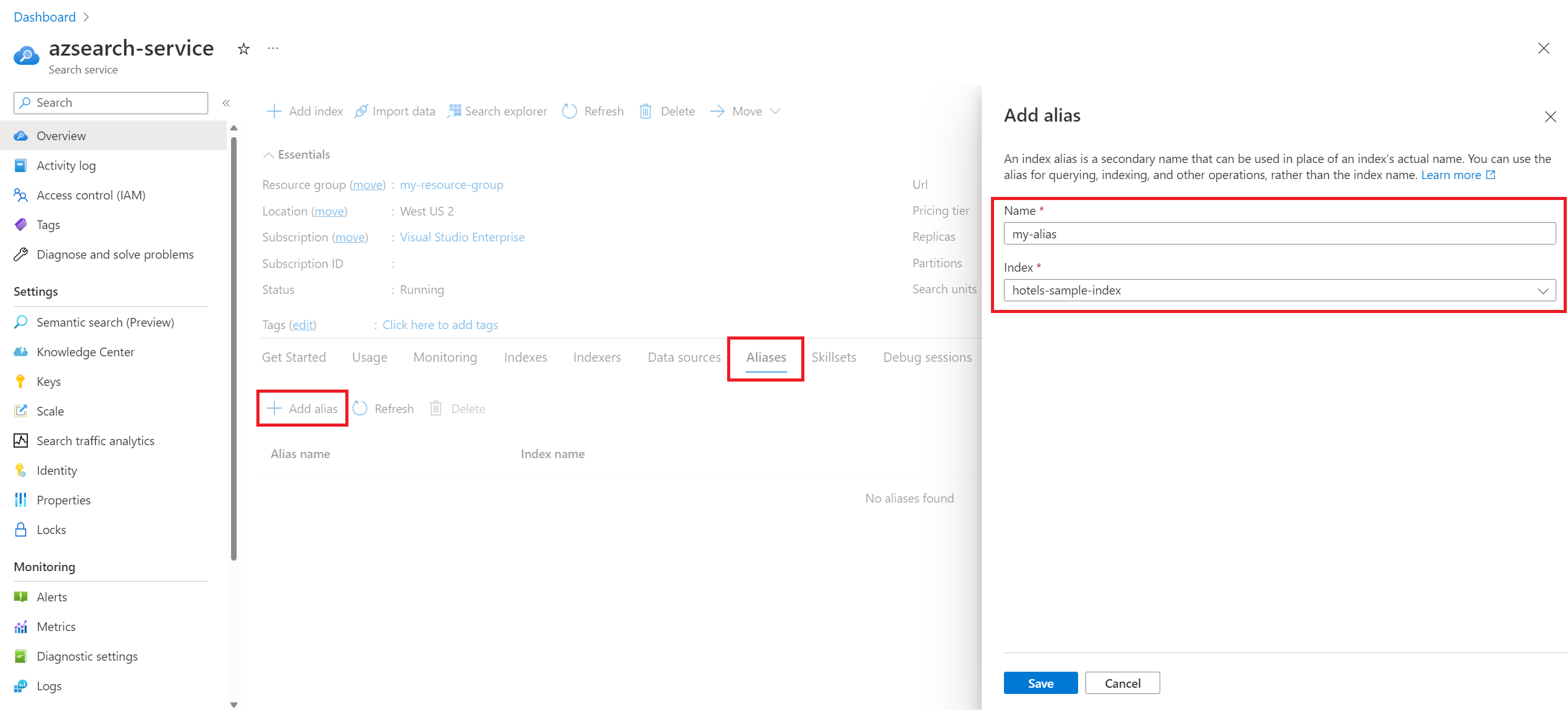Click the Save button
The width and height of the screenshot is (1568, 710).
tap(1041, 682)
